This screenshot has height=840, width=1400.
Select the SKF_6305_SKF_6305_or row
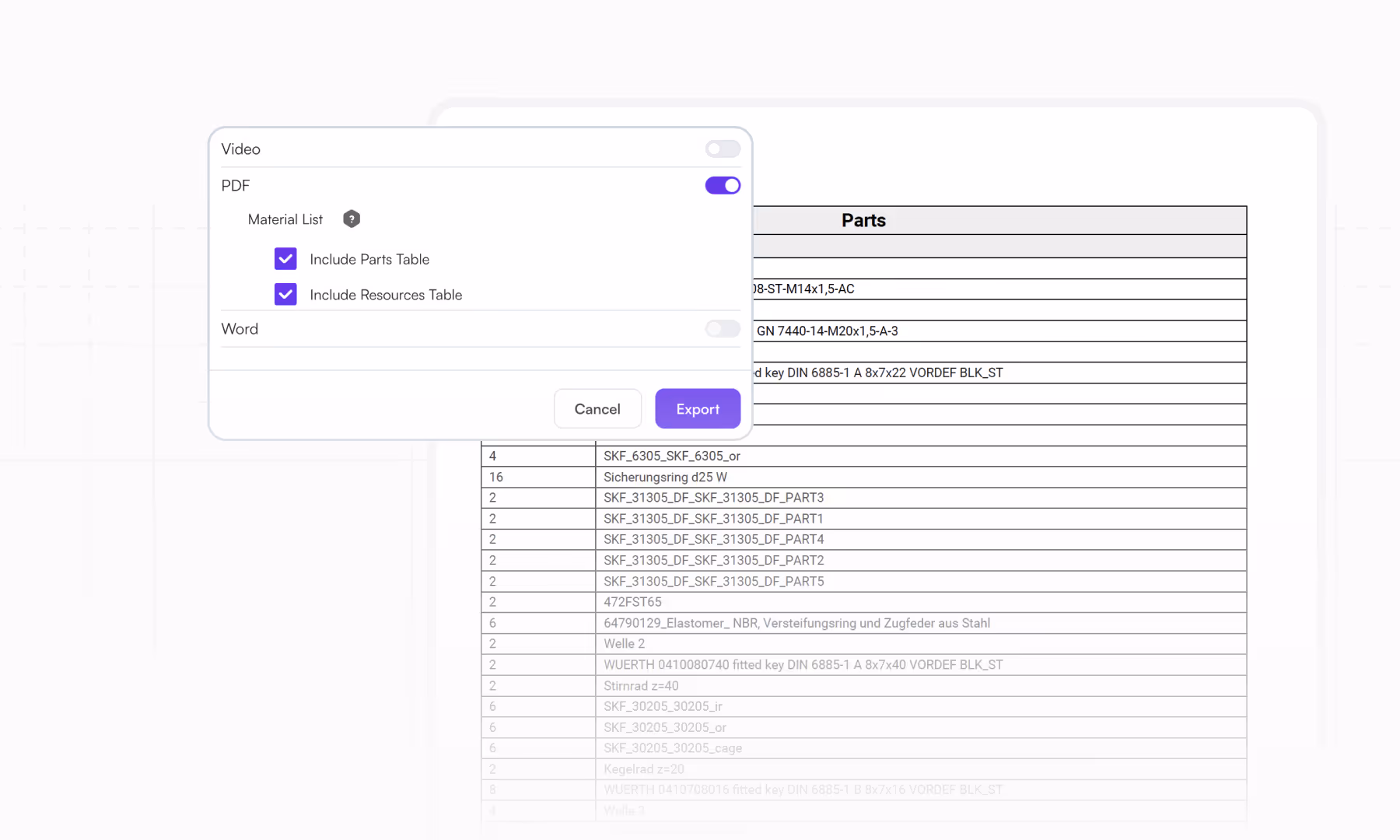[x=863, y=456]
